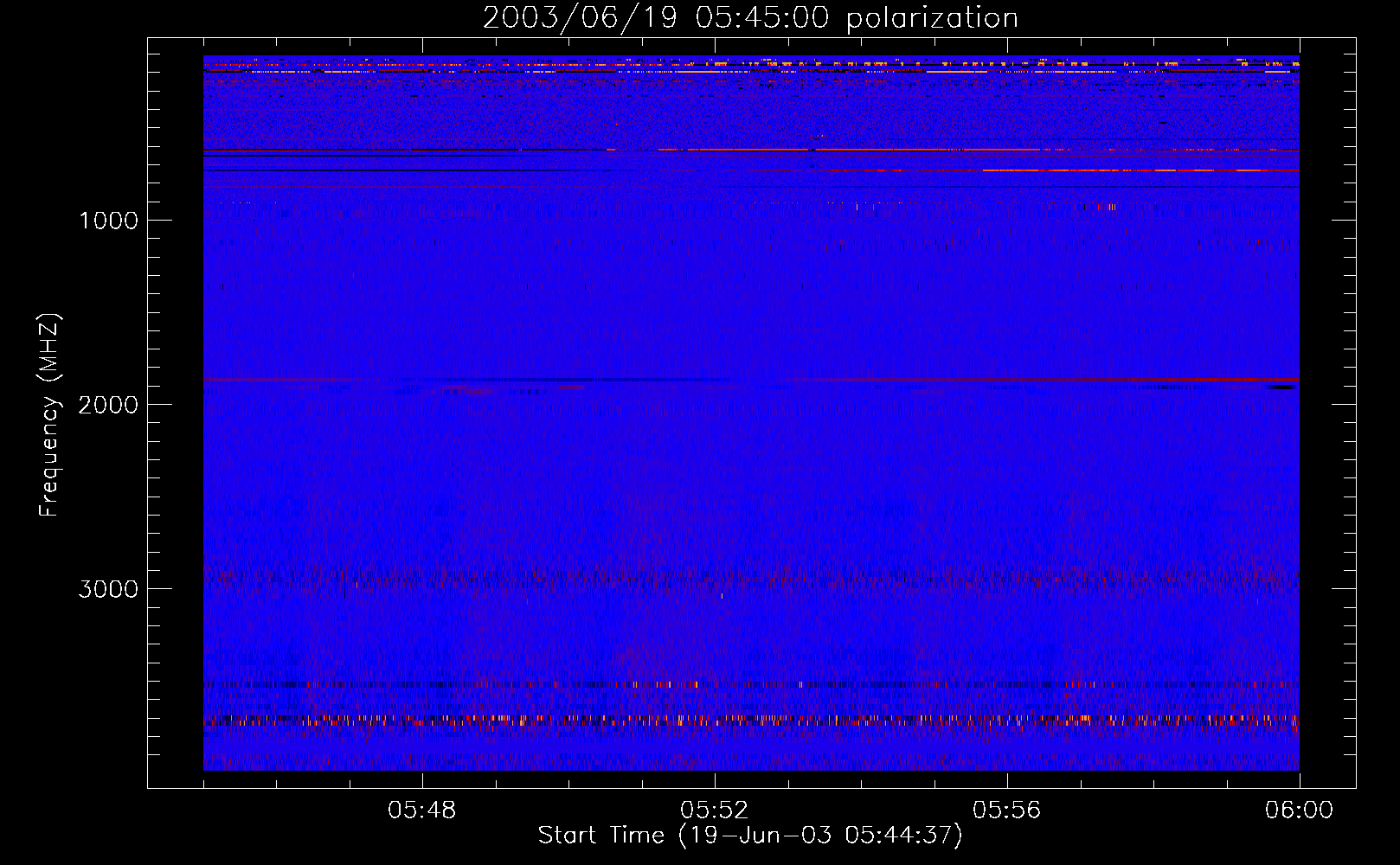Click the 06:00 time tick label
The width and height of the screenshot is (1400, 865).
[1299, 811]
